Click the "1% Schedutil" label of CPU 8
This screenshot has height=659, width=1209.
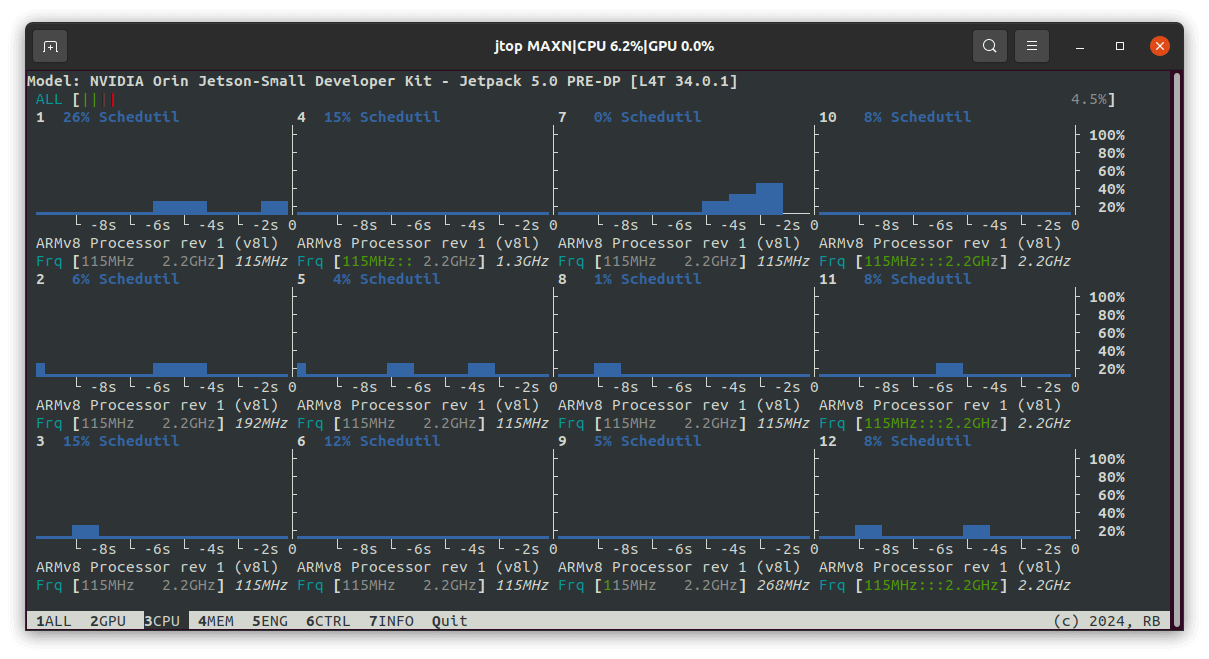click(x=648, y=279)
